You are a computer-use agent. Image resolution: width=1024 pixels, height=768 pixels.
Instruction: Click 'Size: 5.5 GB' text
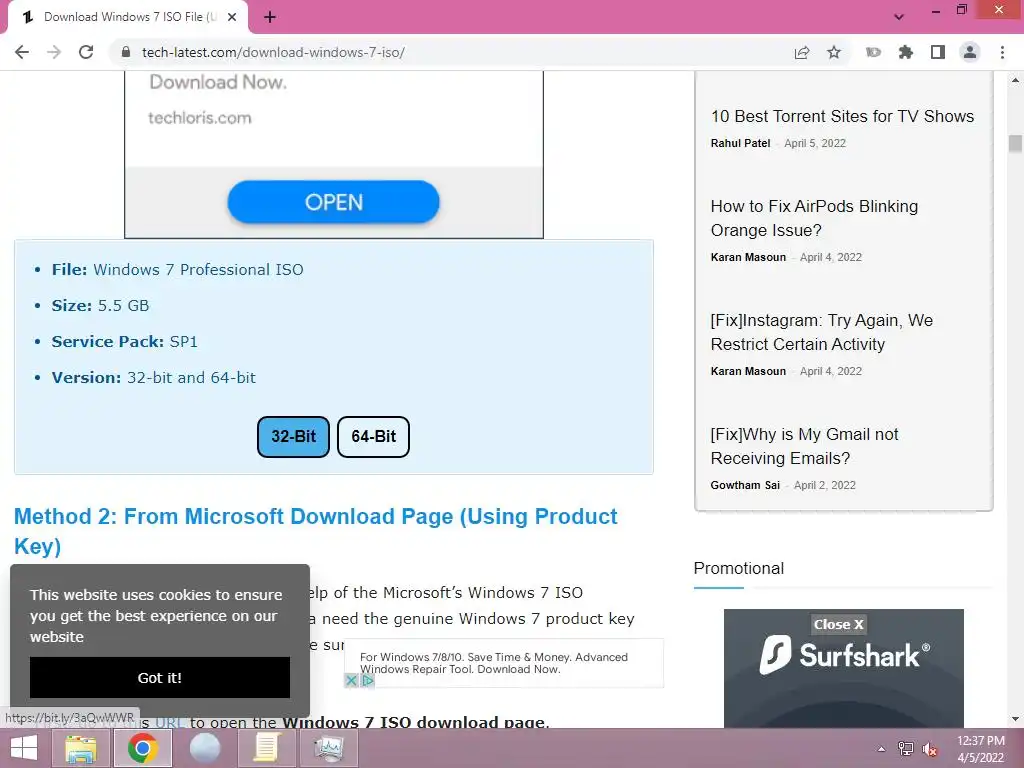100,306
